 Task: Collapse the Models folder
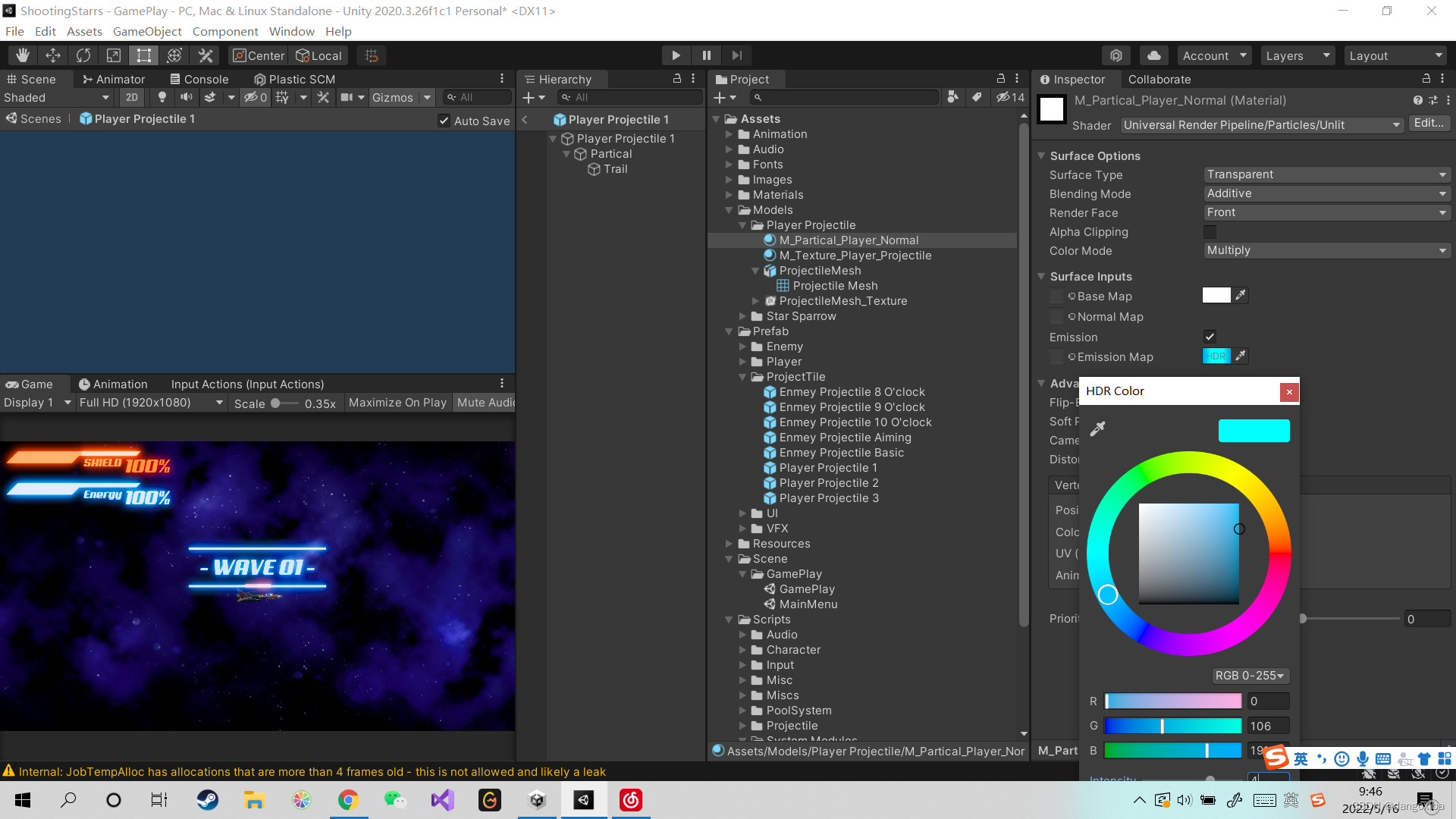[729, 210]
